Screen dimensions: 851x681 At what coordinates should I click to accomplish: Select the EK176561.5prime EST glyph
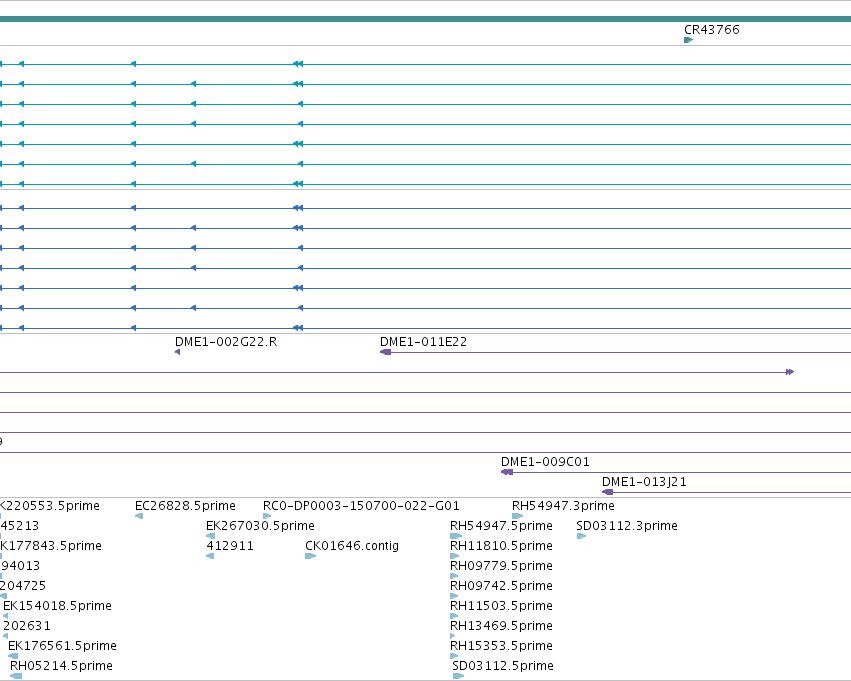pos(13,657)
